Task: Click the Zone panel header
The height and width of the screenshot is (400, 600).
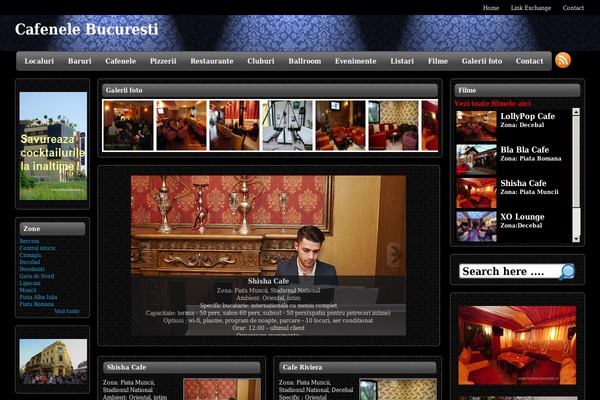Action: coord(52,229)
